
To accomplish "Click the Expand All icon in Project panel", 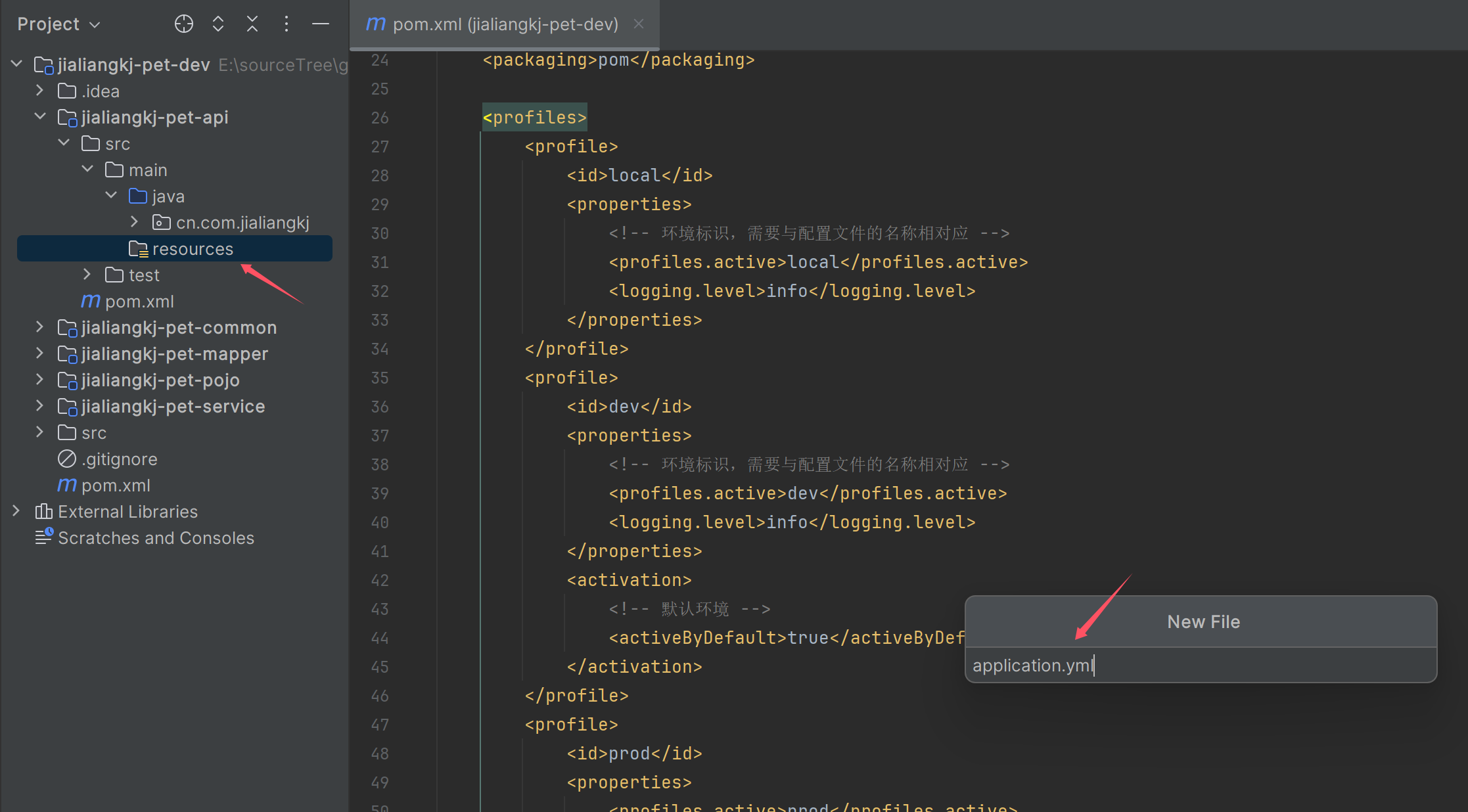I will point(218,24).
